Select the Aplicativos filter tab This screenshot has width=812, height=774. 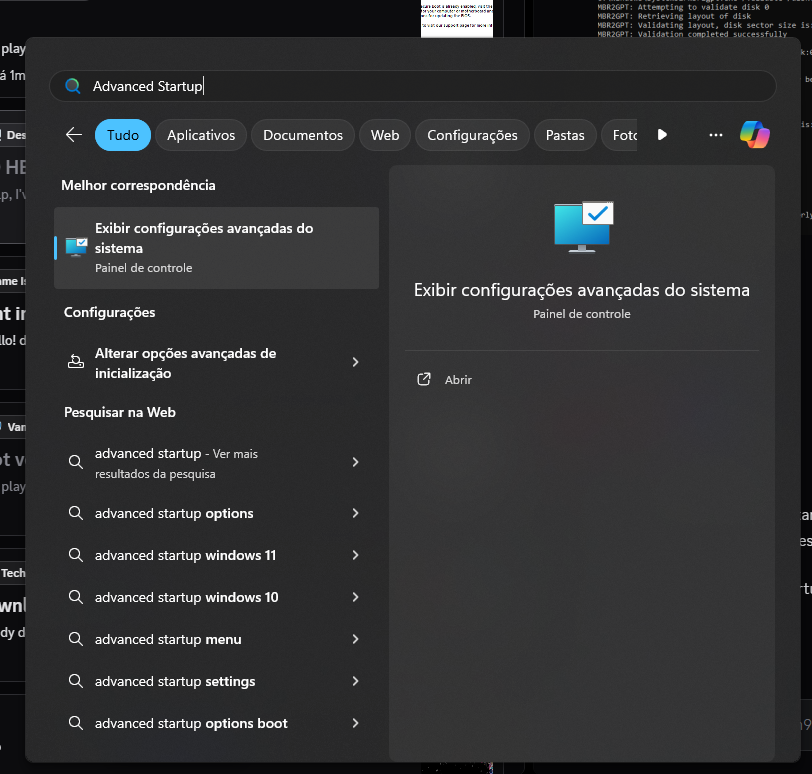(x=201, y=135)
